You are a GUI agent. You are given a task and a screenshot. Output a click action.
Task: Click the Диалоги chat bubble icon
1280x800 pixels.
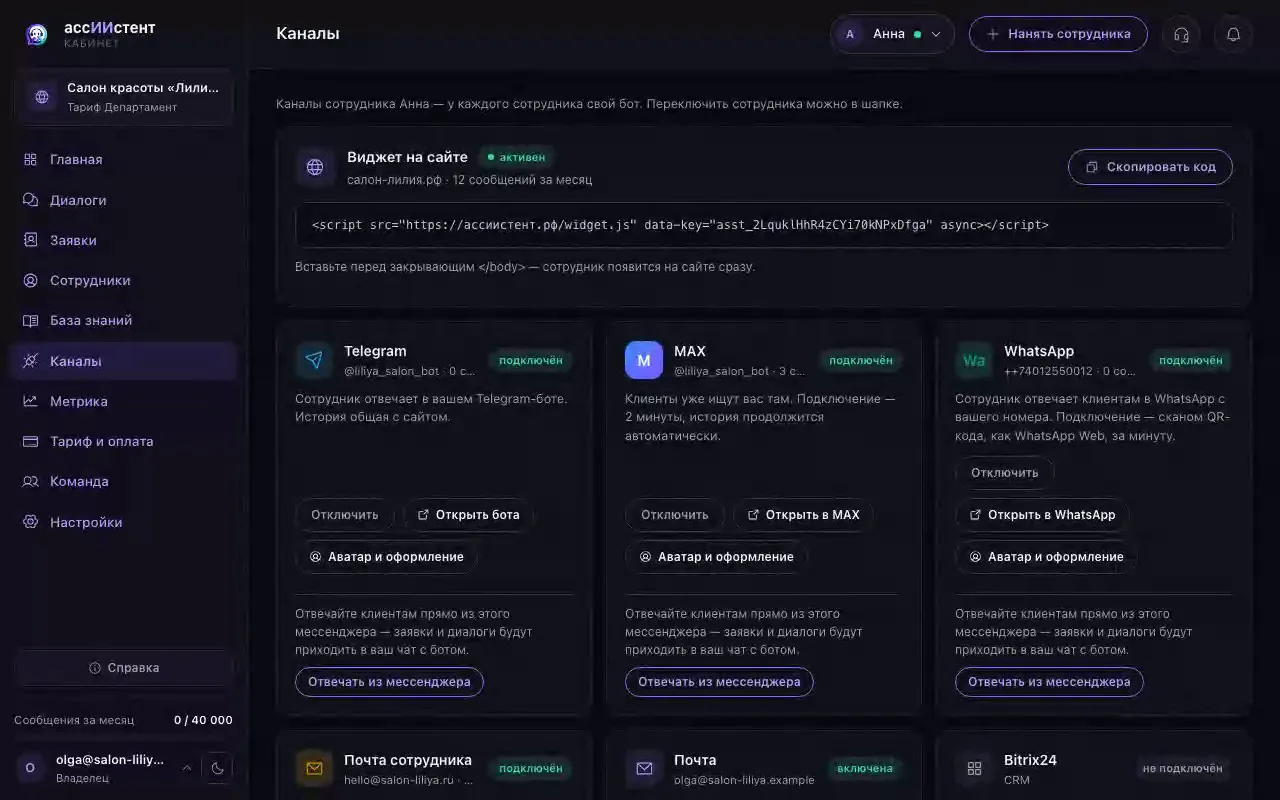click(30, 200)
